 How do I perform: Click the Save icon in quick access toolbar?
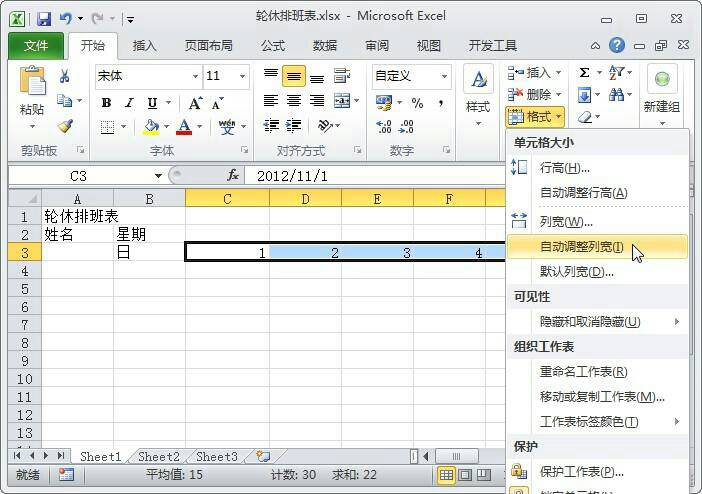pyautogui.click(x=43, y=18)
